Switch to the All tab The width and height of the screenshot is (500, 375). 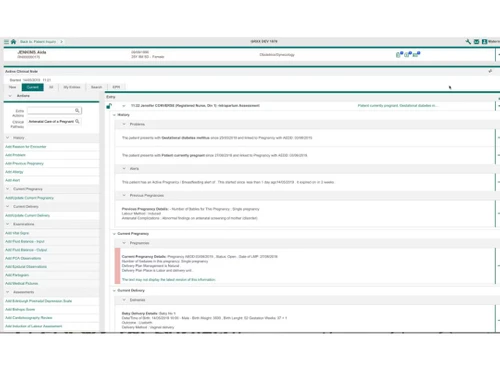(x=51, y=87)
